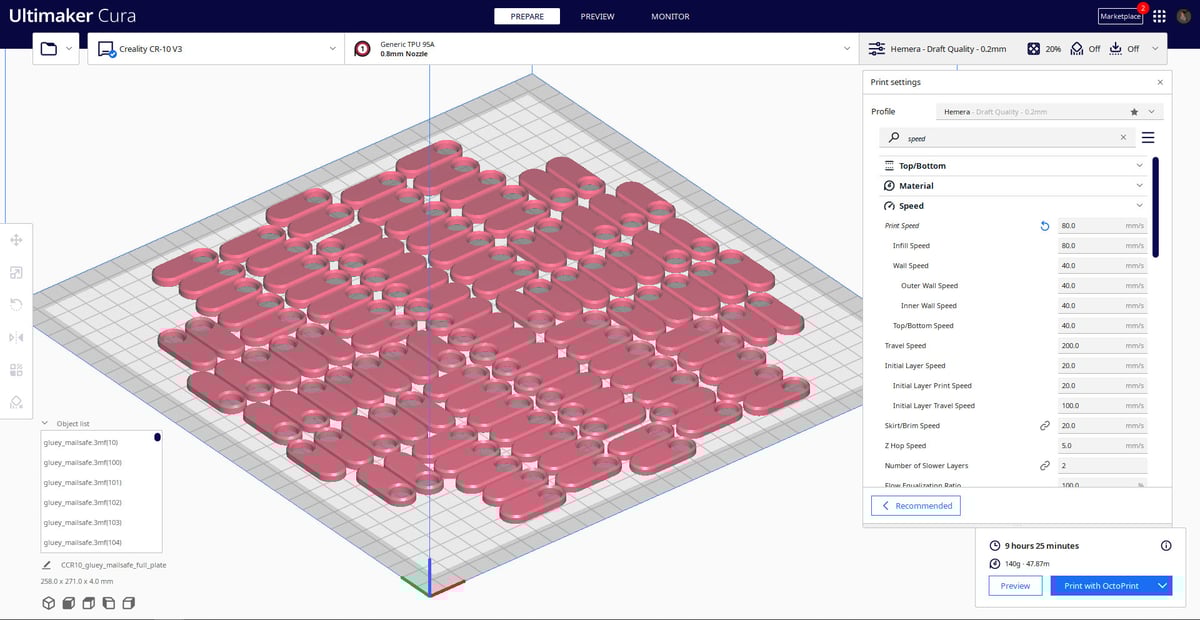Image resolution: width=1200 pixels, height=620 pixels.
Task: Edit the Inner Wall Speed value field
Action: (1103, 306)
